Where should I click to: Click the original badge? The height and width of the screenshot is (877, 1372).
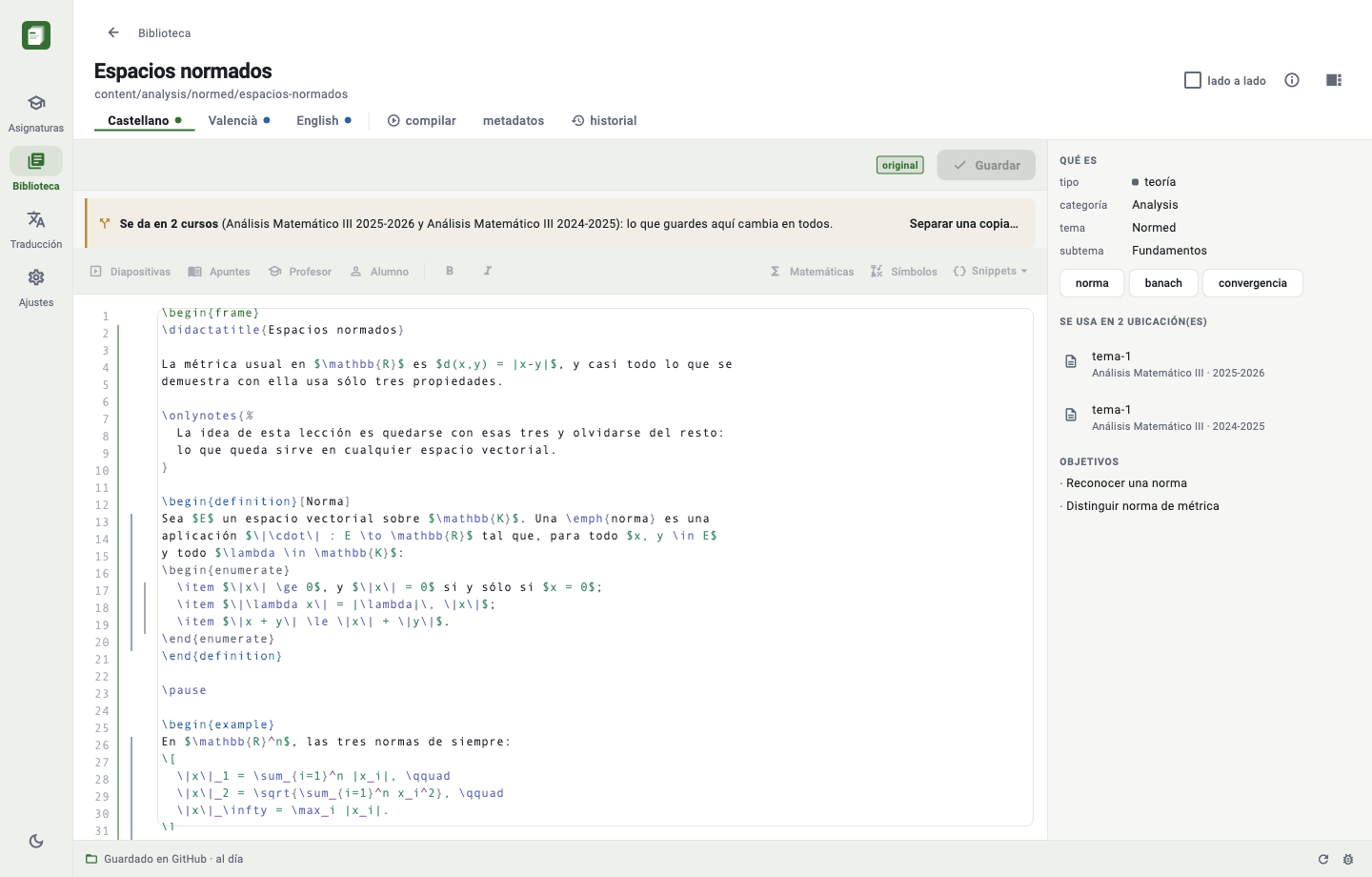coord(900,165)
